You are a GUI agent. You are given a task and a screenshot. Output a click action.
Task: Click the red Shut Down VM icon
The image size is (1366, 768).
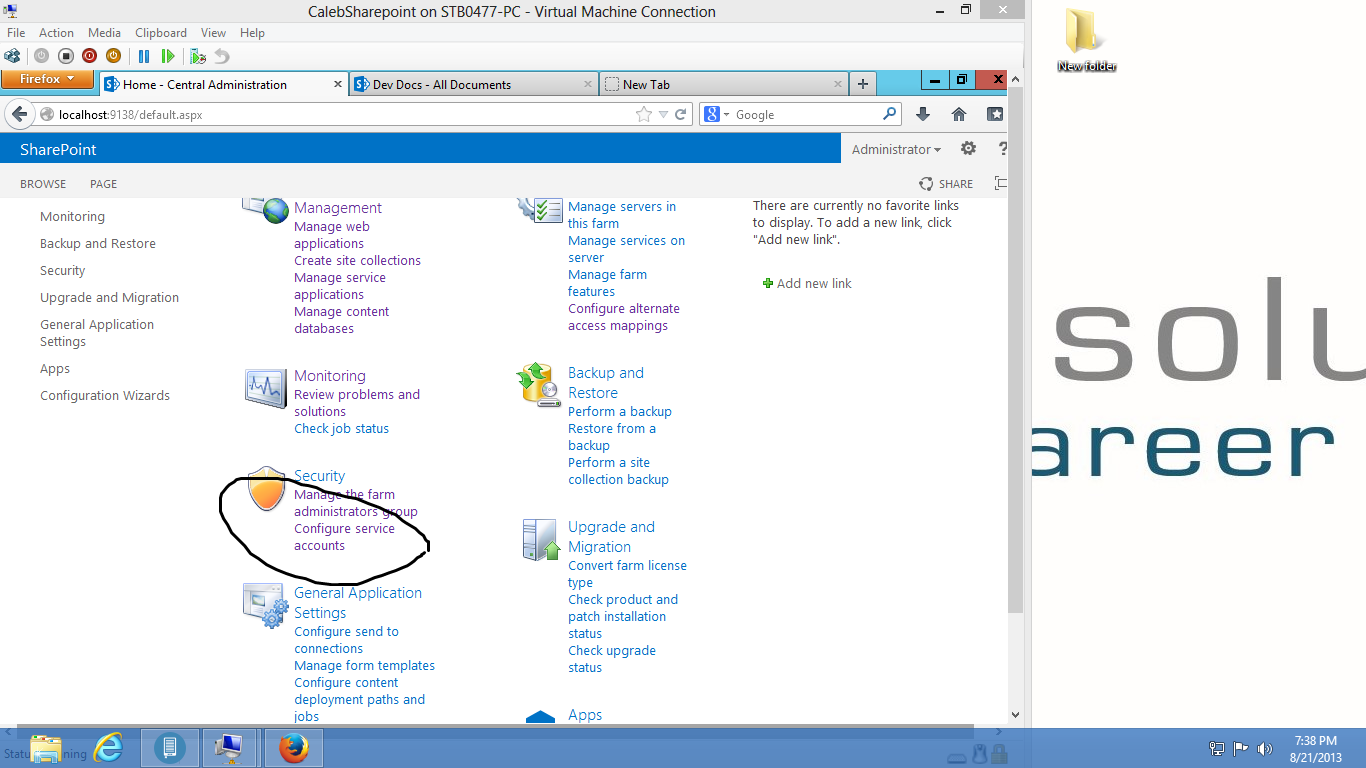point(89,57)
